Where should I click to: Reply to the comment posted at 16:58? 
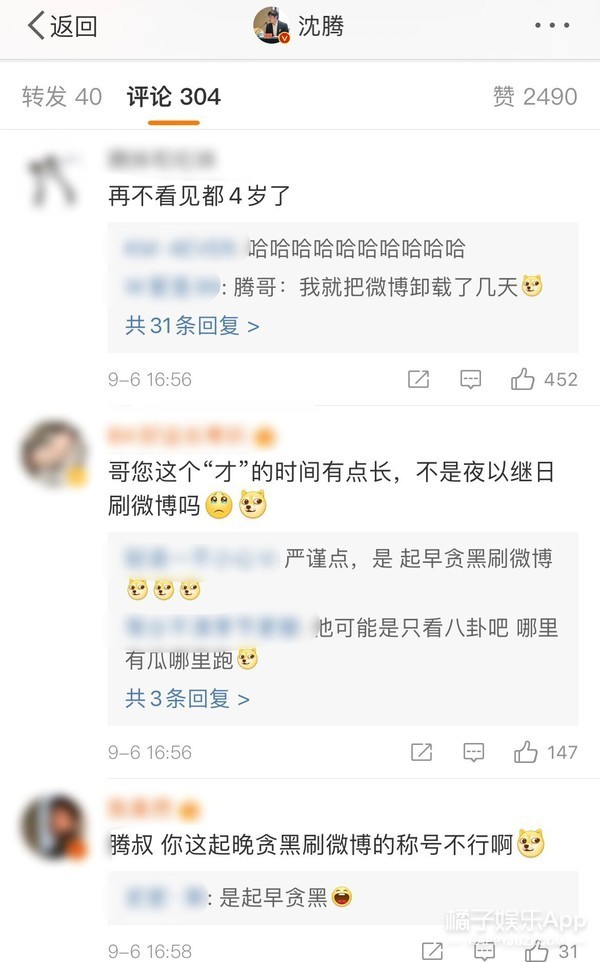pyautogui.click(x=485, y=951)
